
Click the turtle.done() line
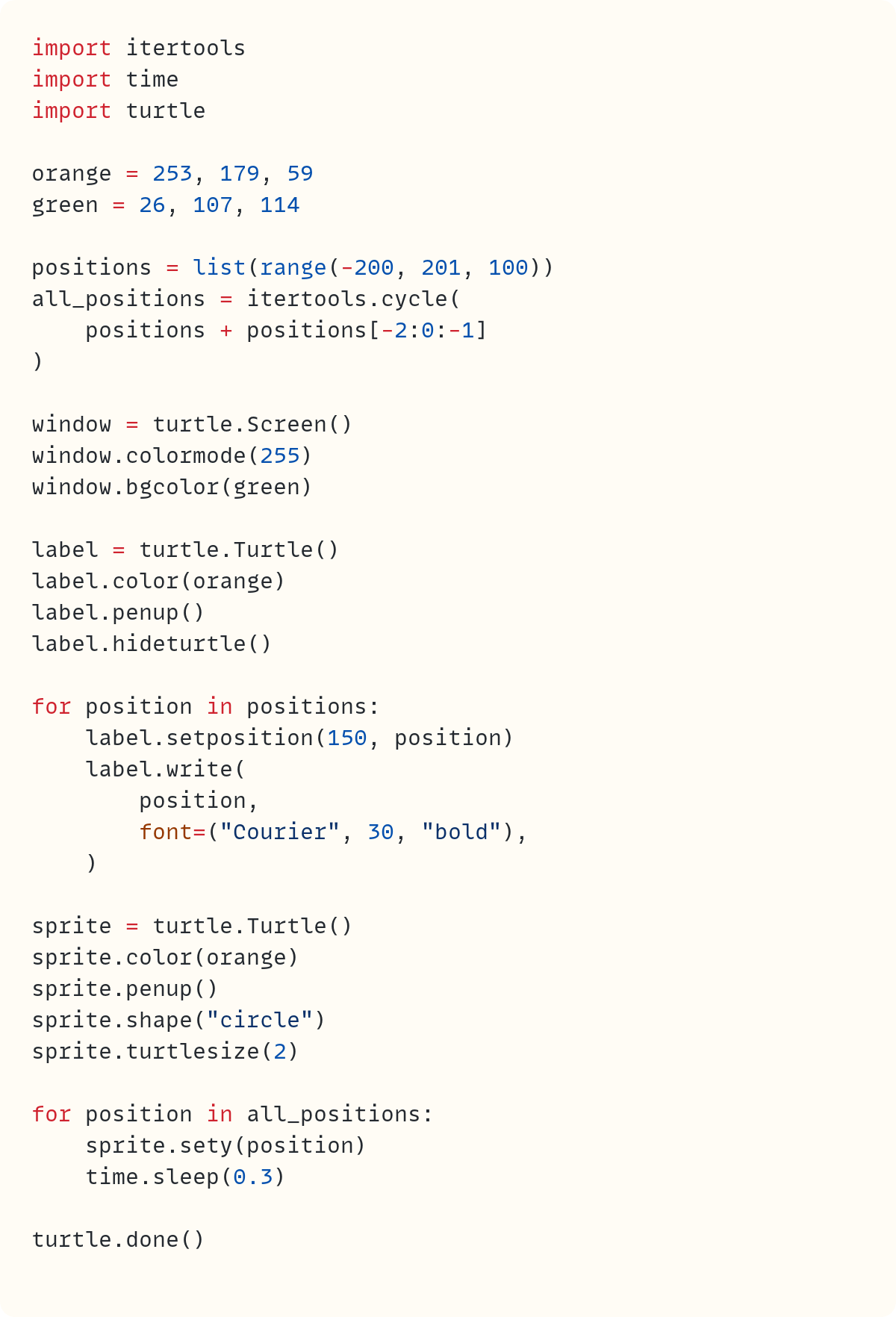pyautogui.click(x=118, y=1239)
